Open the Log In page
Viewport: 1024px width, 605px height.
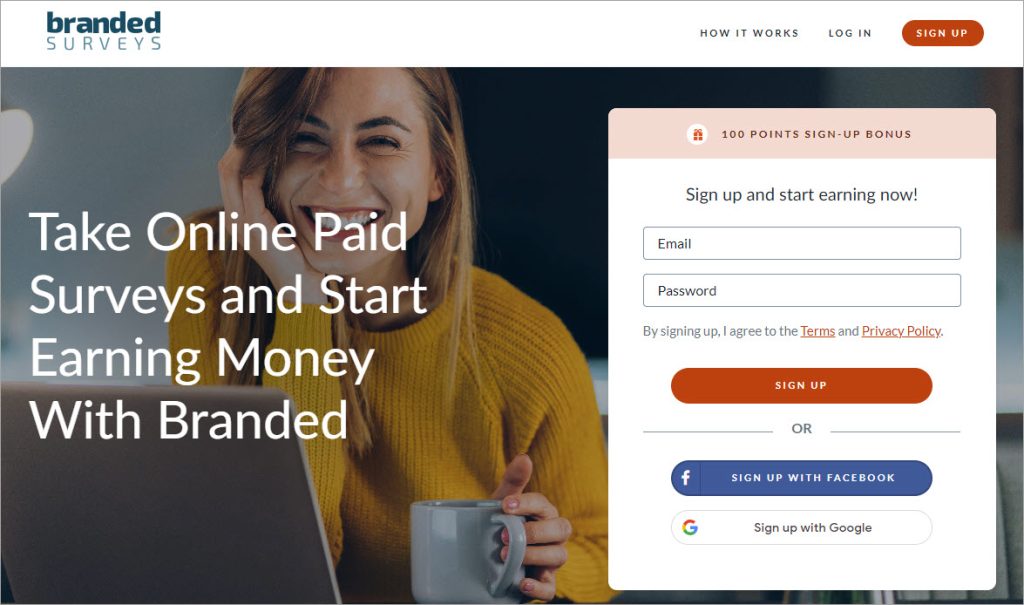(x=850, y=33)
